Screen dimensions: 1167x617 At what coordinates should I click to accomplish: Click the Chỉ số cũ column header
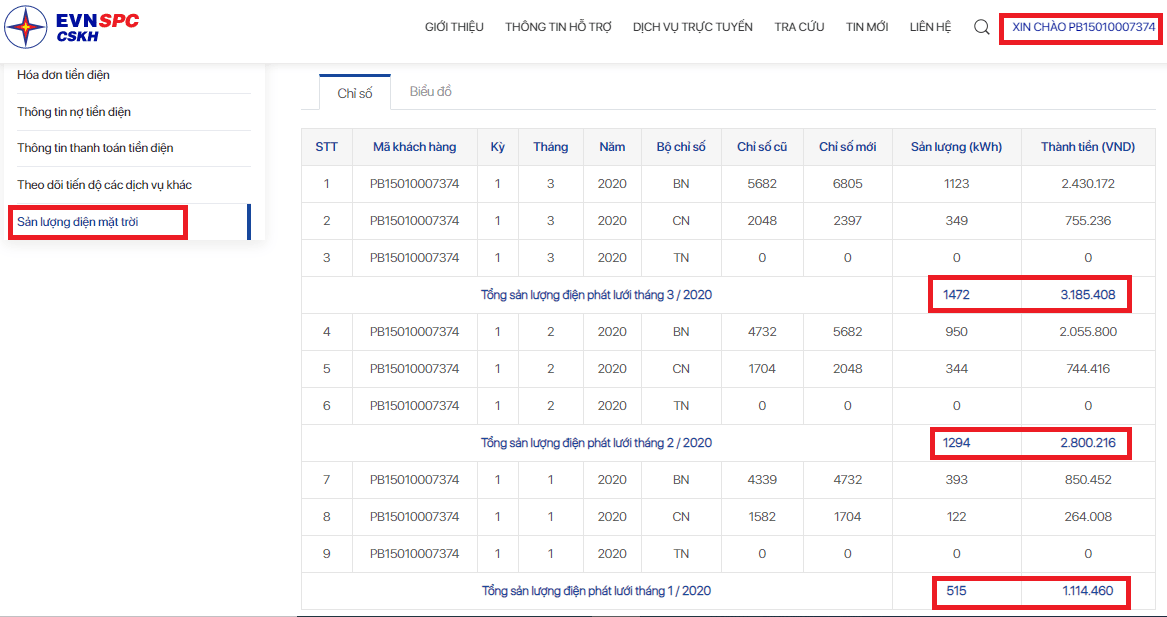click(x=762, y=147)
